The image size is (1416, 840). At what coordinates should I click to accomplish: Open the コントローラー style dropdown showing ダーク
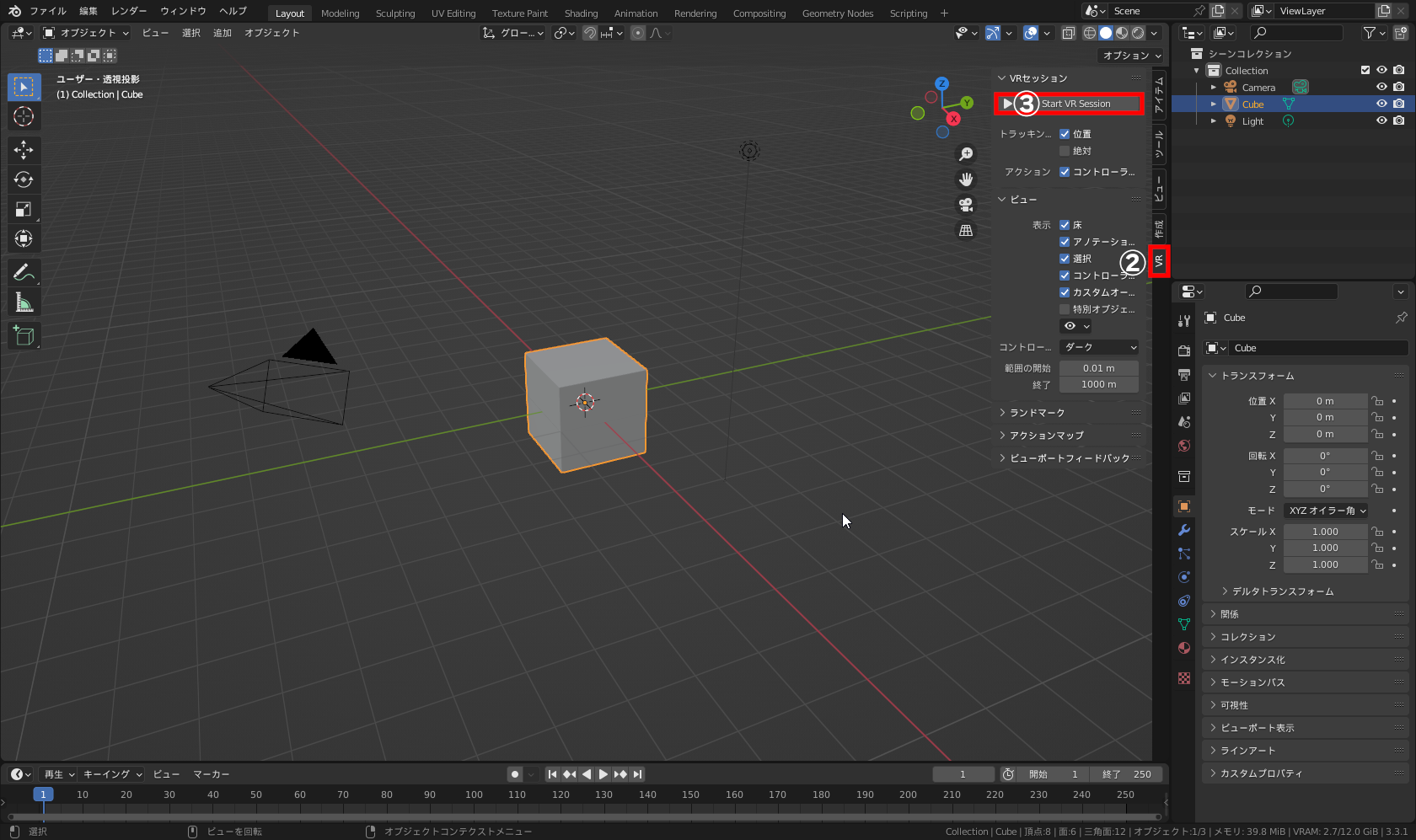pyautogui.click(x=1098, y=346)
